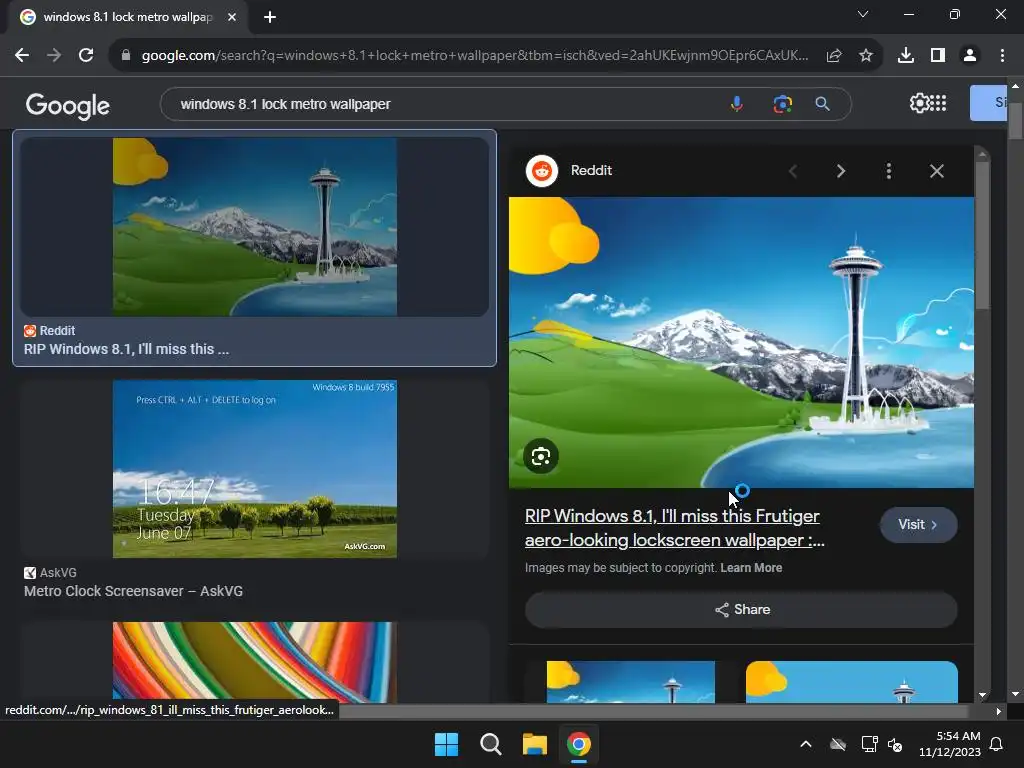Open the network status tray icon

pyautogui.click(x=869, y=744)
